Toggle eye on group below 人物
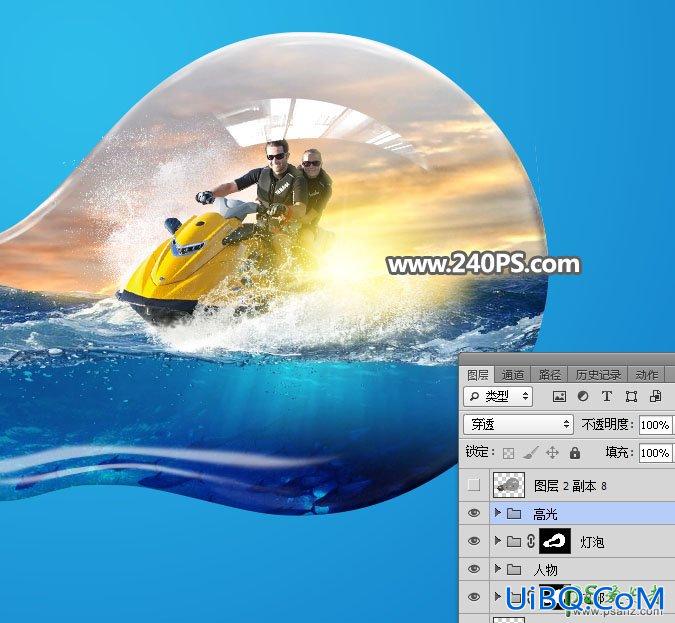Viewport: 675px width, 623px height. click(x=474, y=597)
